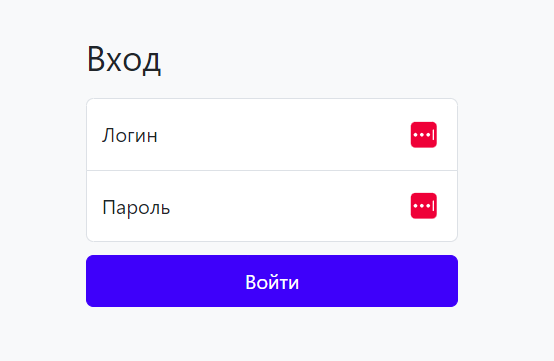
Task: Place the cursor in the username field
Action: (x=272, y=135)
